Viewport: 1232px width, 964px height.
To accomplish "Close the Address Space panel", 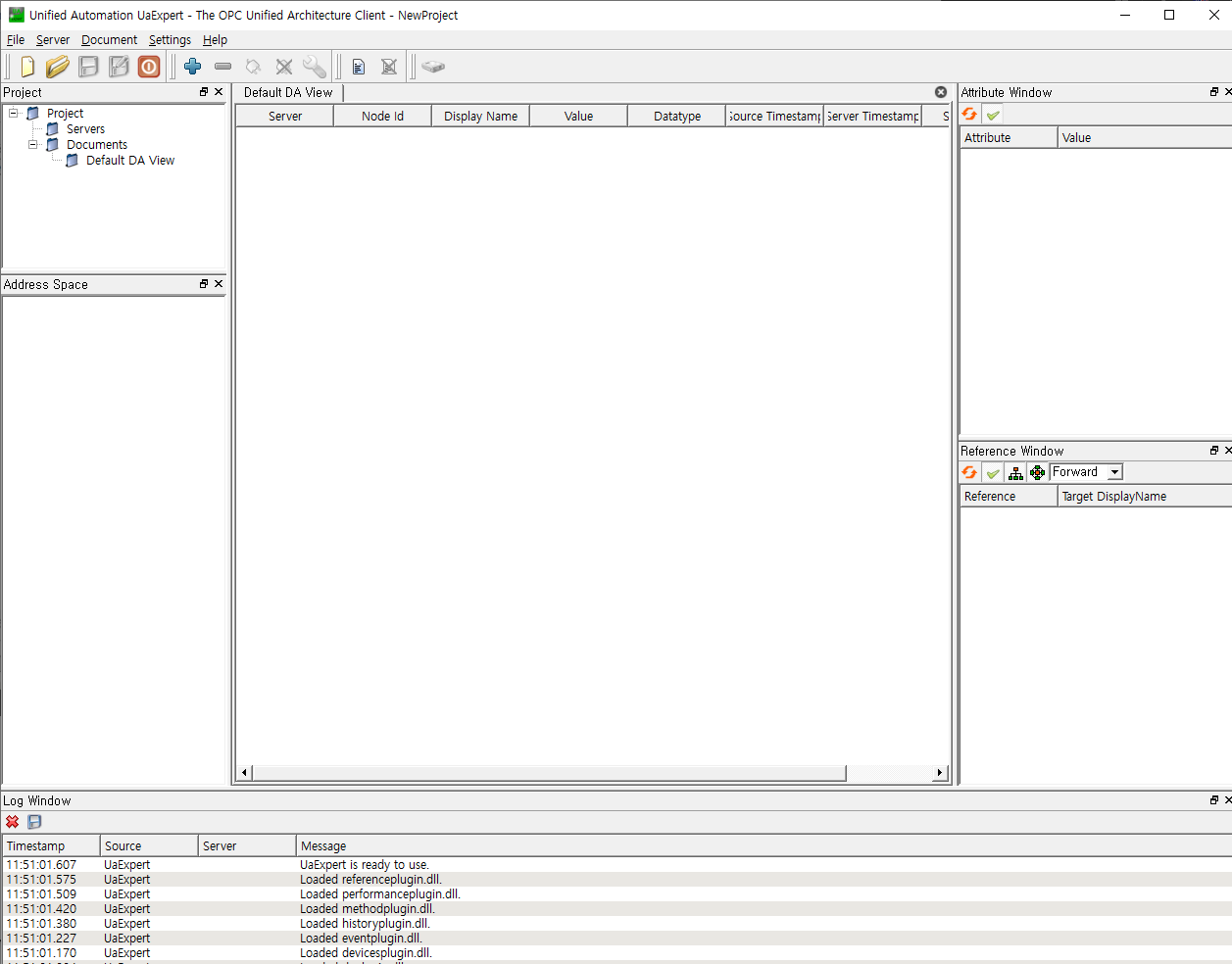I will coord(219,284).
